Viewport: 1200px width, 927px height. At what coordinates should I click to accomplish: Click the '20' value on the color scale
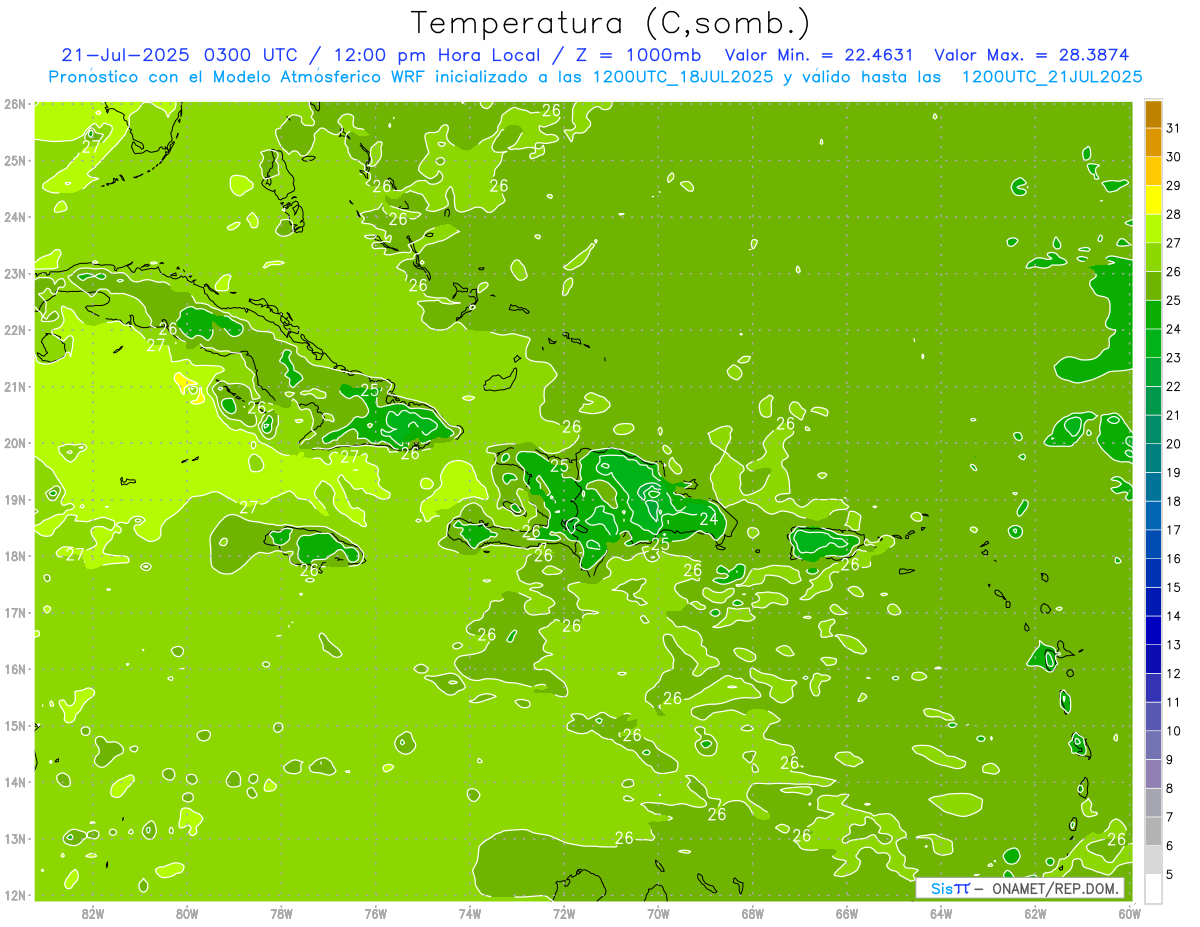tap(1173, 444)
